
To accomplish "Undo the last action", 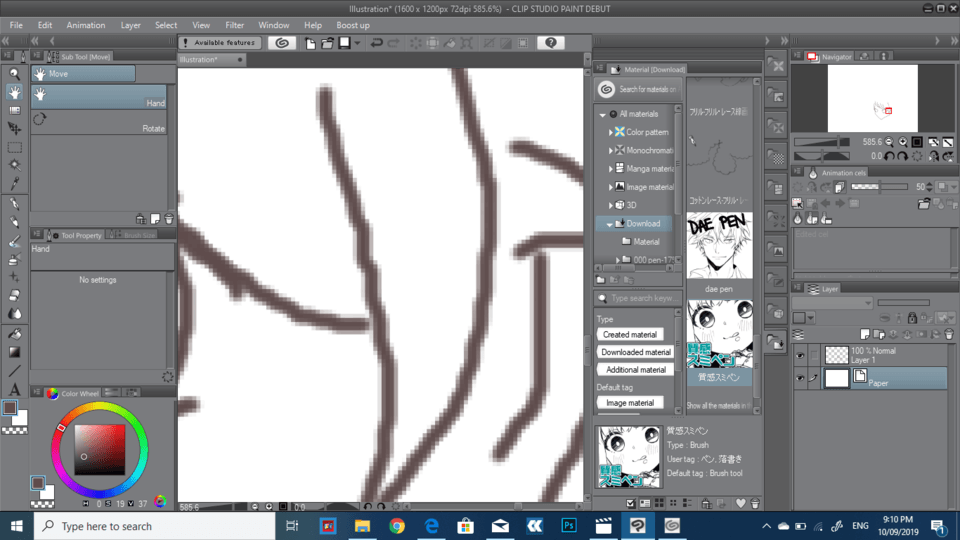I will tap(377, 43).
